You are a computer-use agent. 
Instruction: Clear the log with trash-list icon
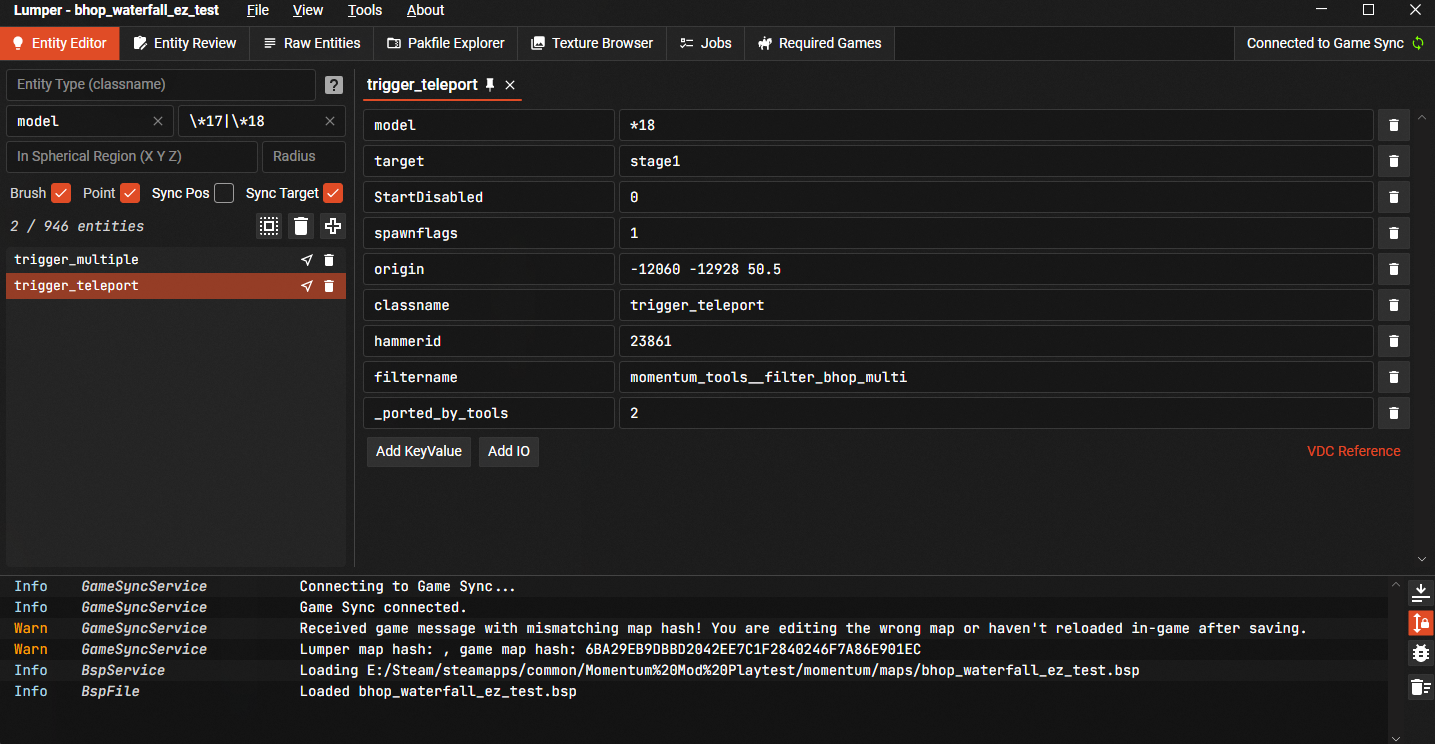[1420, 686]
